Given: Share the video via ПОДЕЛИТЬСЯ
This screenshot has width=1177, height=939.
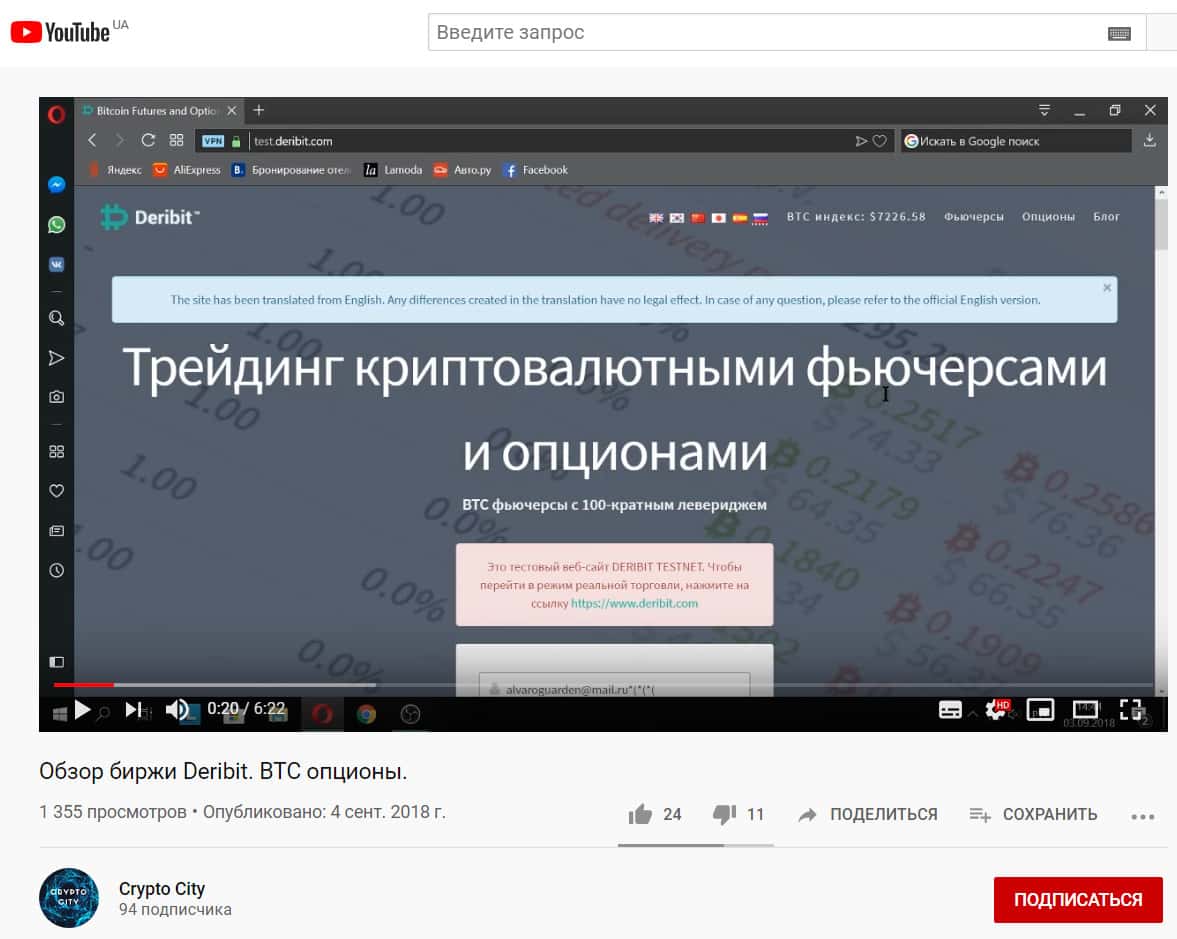Looking at the screenshot, I should click(868, 814).
